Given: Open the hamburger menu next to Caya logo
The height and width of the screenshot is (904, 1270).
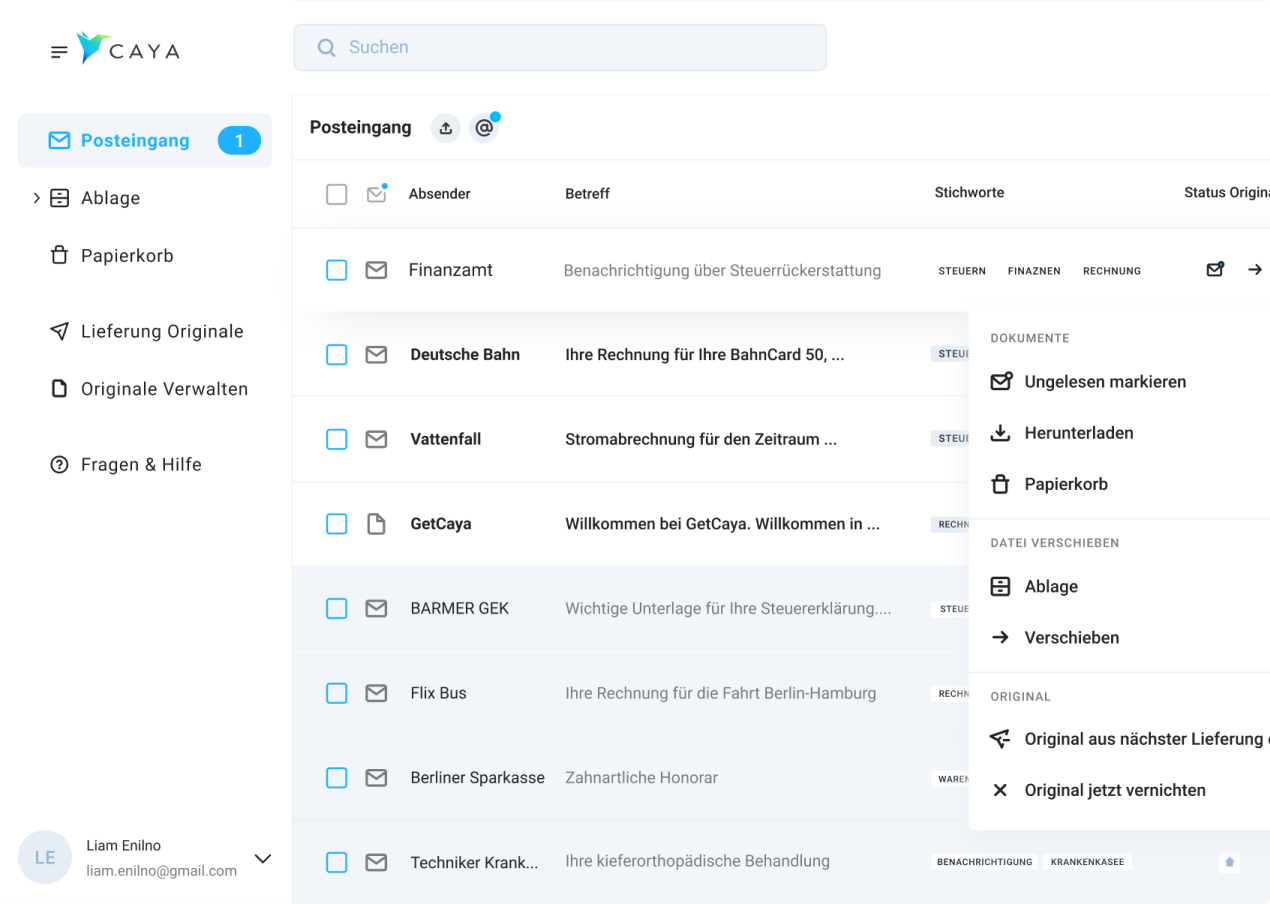Looking at the screenshot, I should tap(60, 52).
